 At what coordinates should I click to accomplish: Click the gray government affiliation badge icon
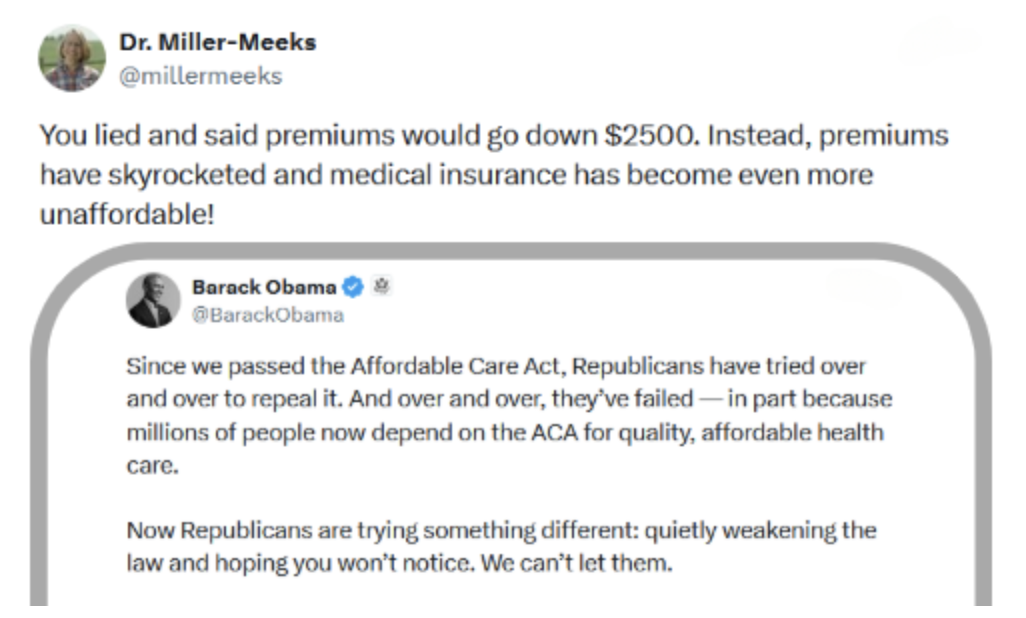click(381, 286)
